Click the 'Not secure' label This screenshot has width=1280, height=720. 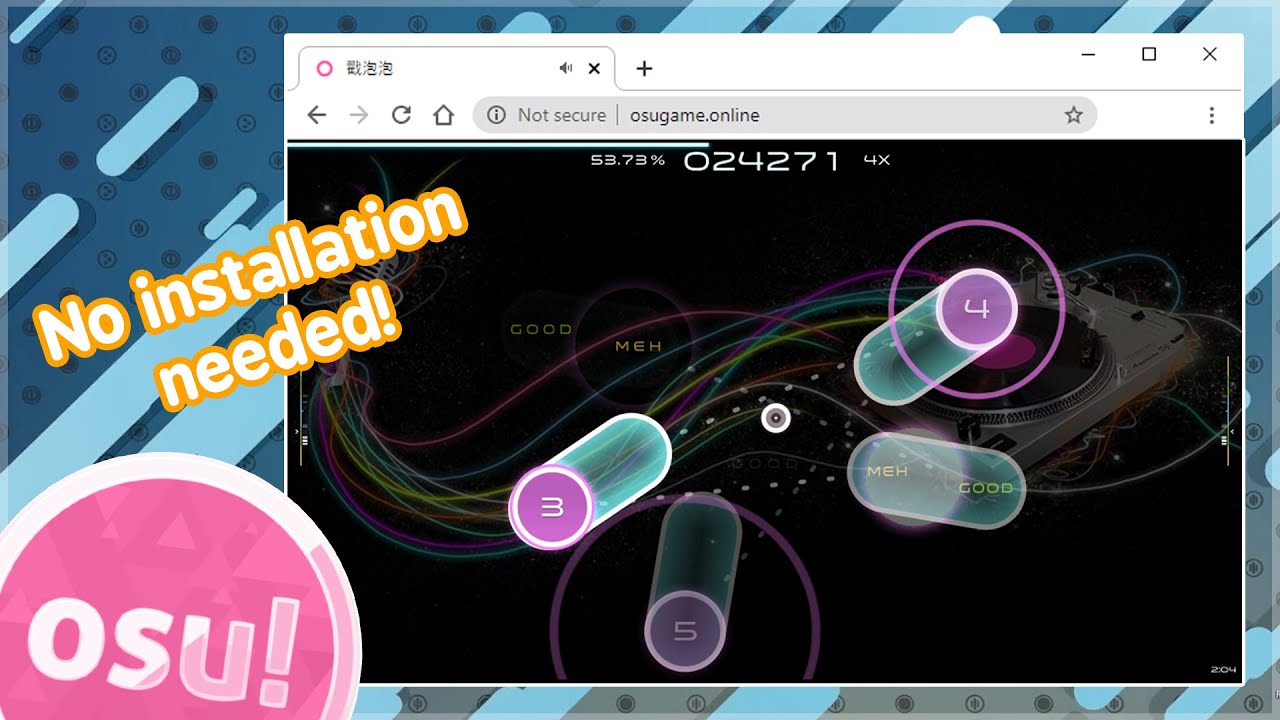[x=562, y=115]
